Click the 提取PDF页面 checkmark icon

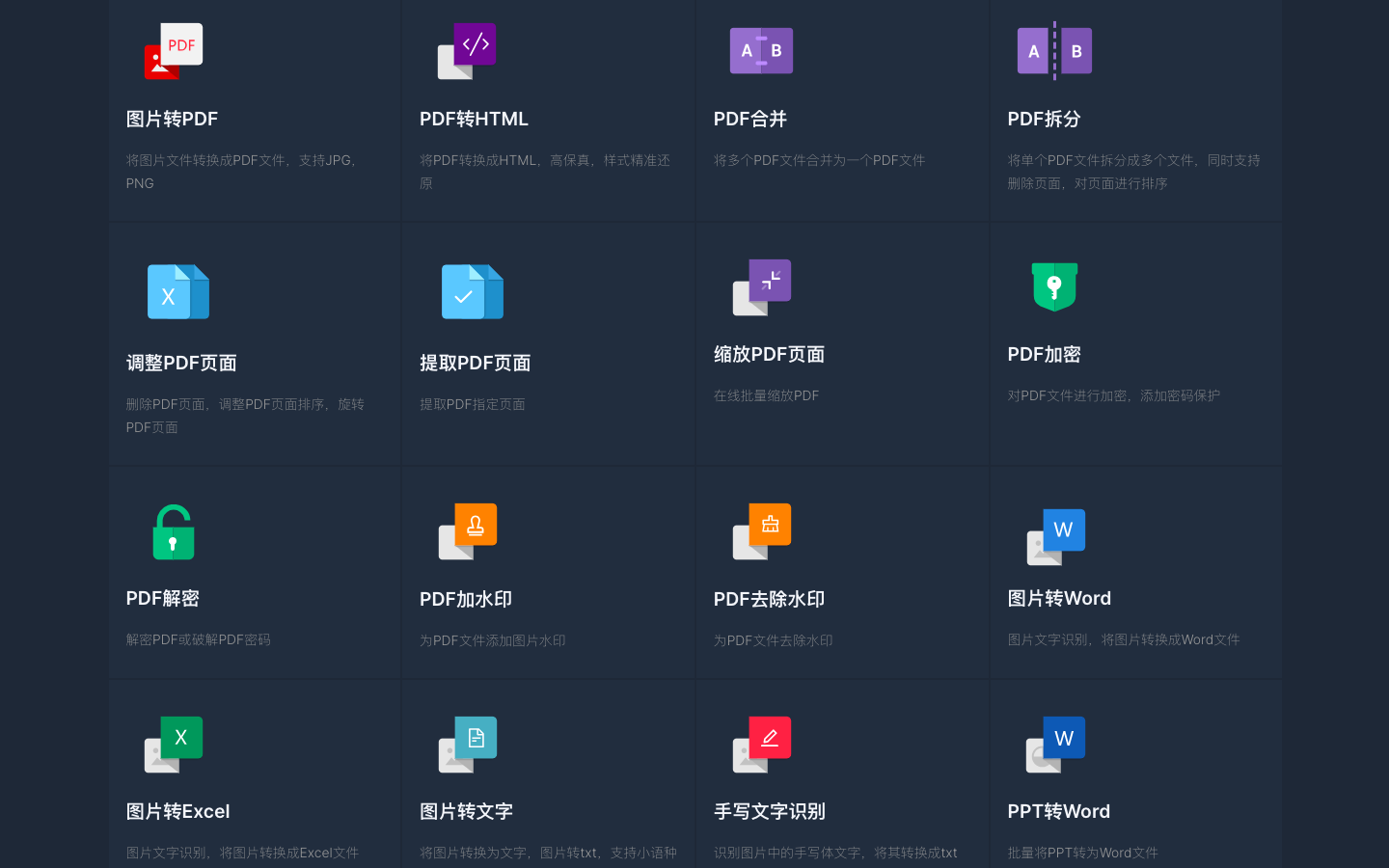(473, 292)
